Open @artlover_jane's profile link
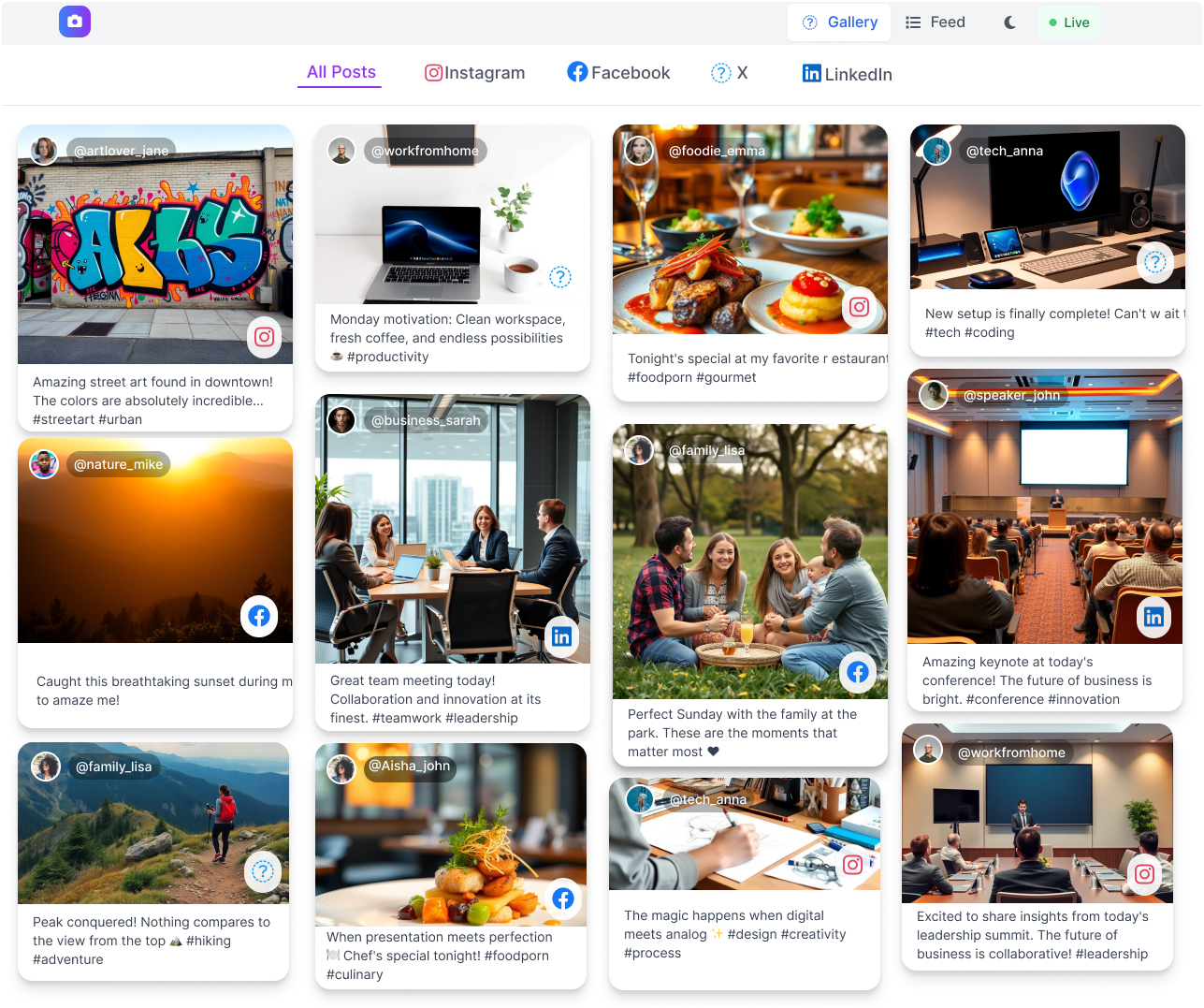Viewport: 1204px width, 1008px height. (121, 150)
